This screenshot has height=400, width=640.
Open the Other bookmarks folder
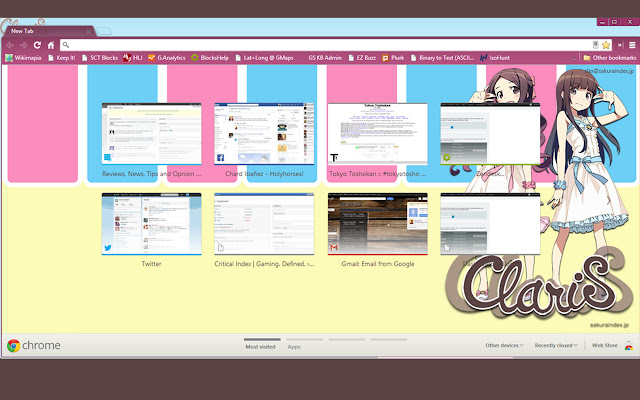tap(610, 58)
